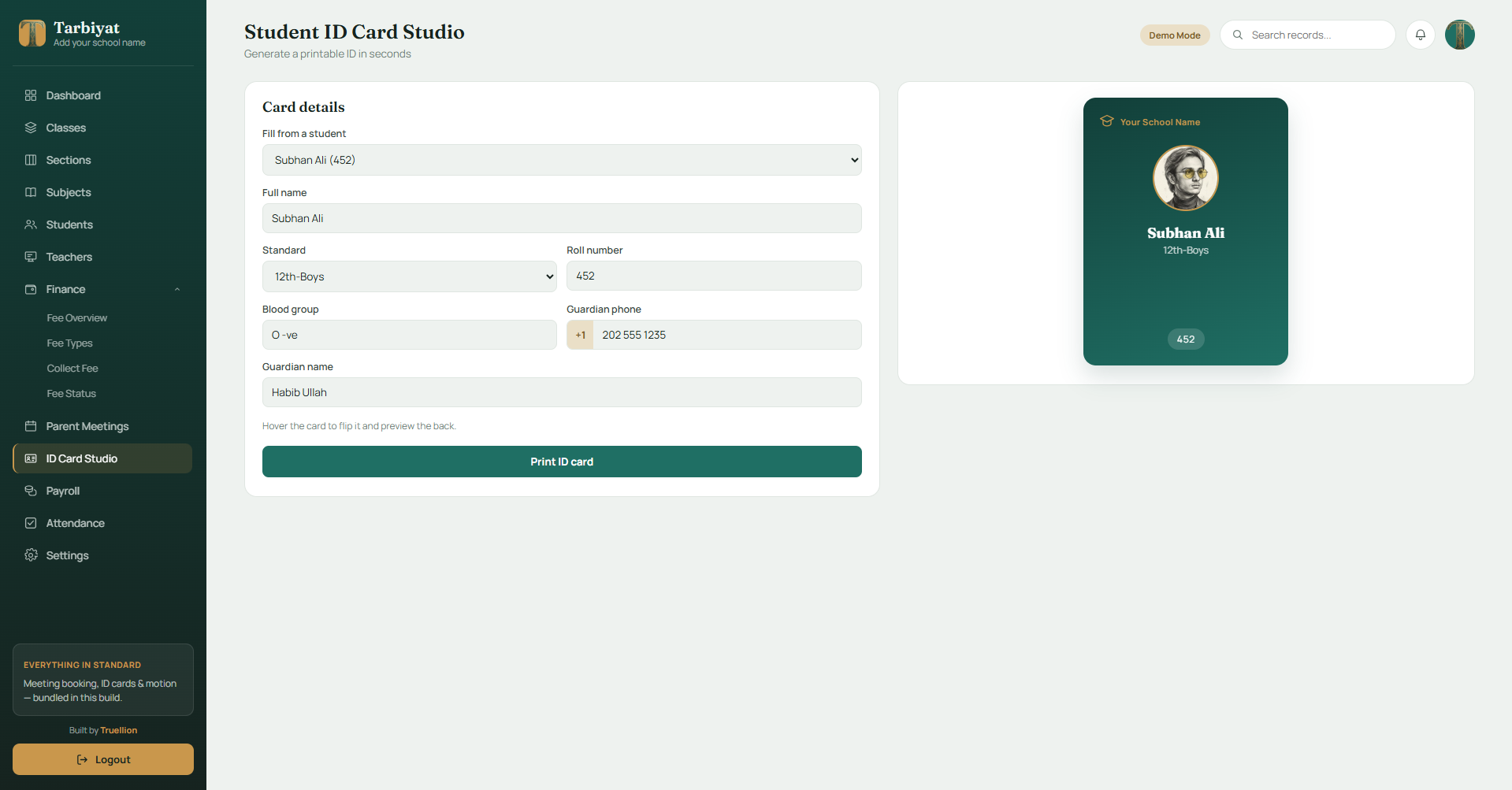This screenshot has height=790, width=1512.
Task: Click the Sections columns icon
Action: (31, 160)
